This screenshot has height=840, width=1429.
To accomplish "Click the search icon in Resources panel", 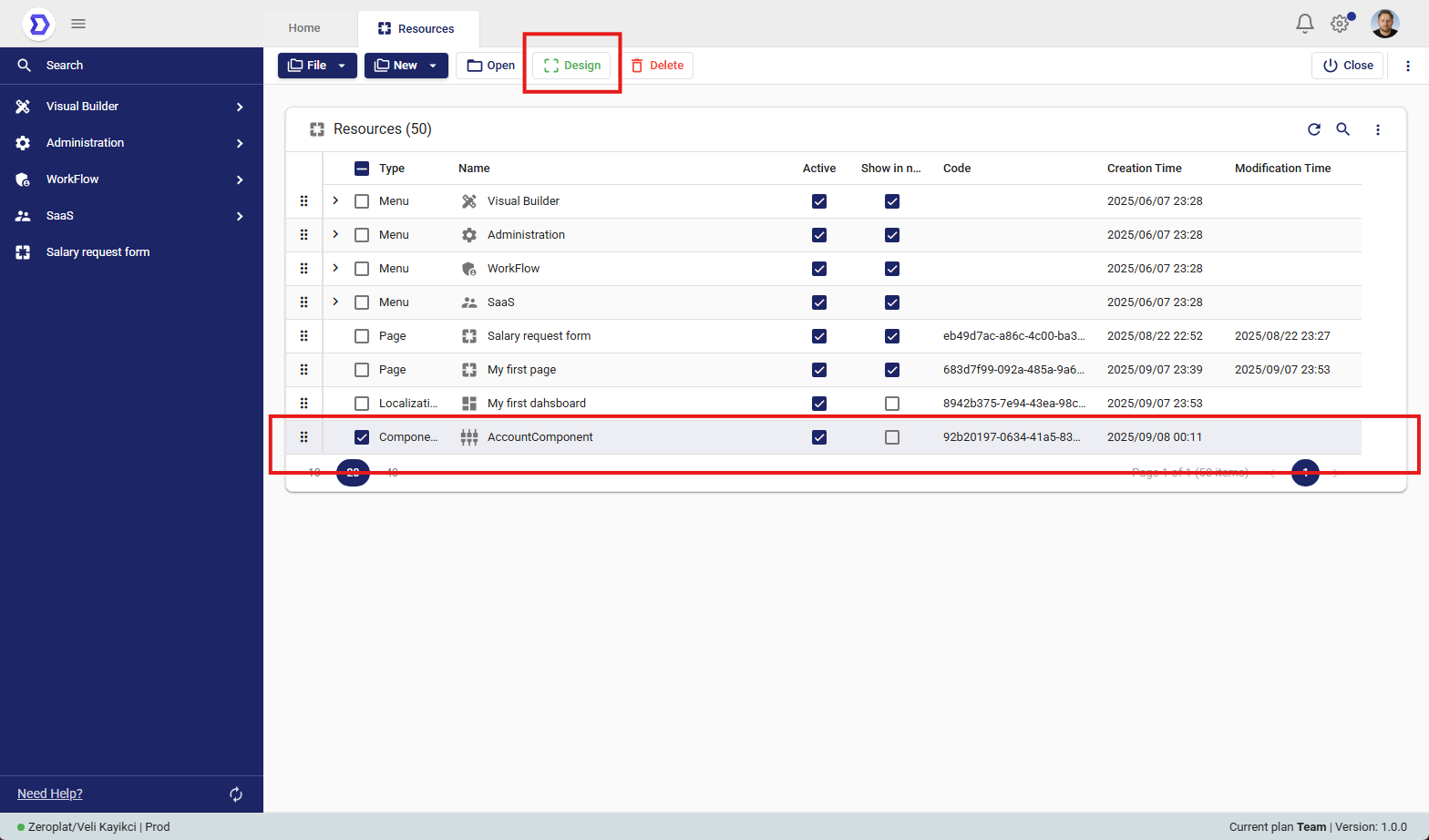I will (1342, 129).
